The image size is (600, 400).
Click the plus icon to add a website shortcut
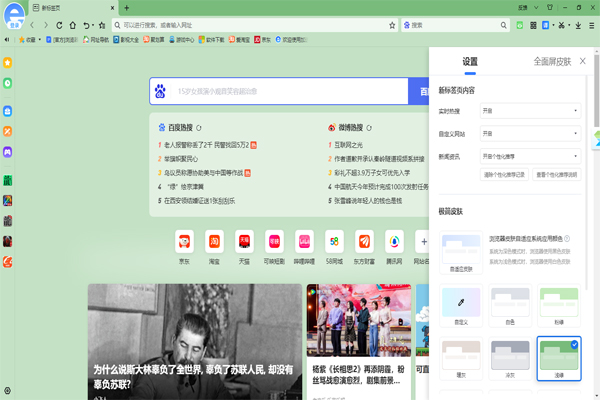[x=423, y=241]
